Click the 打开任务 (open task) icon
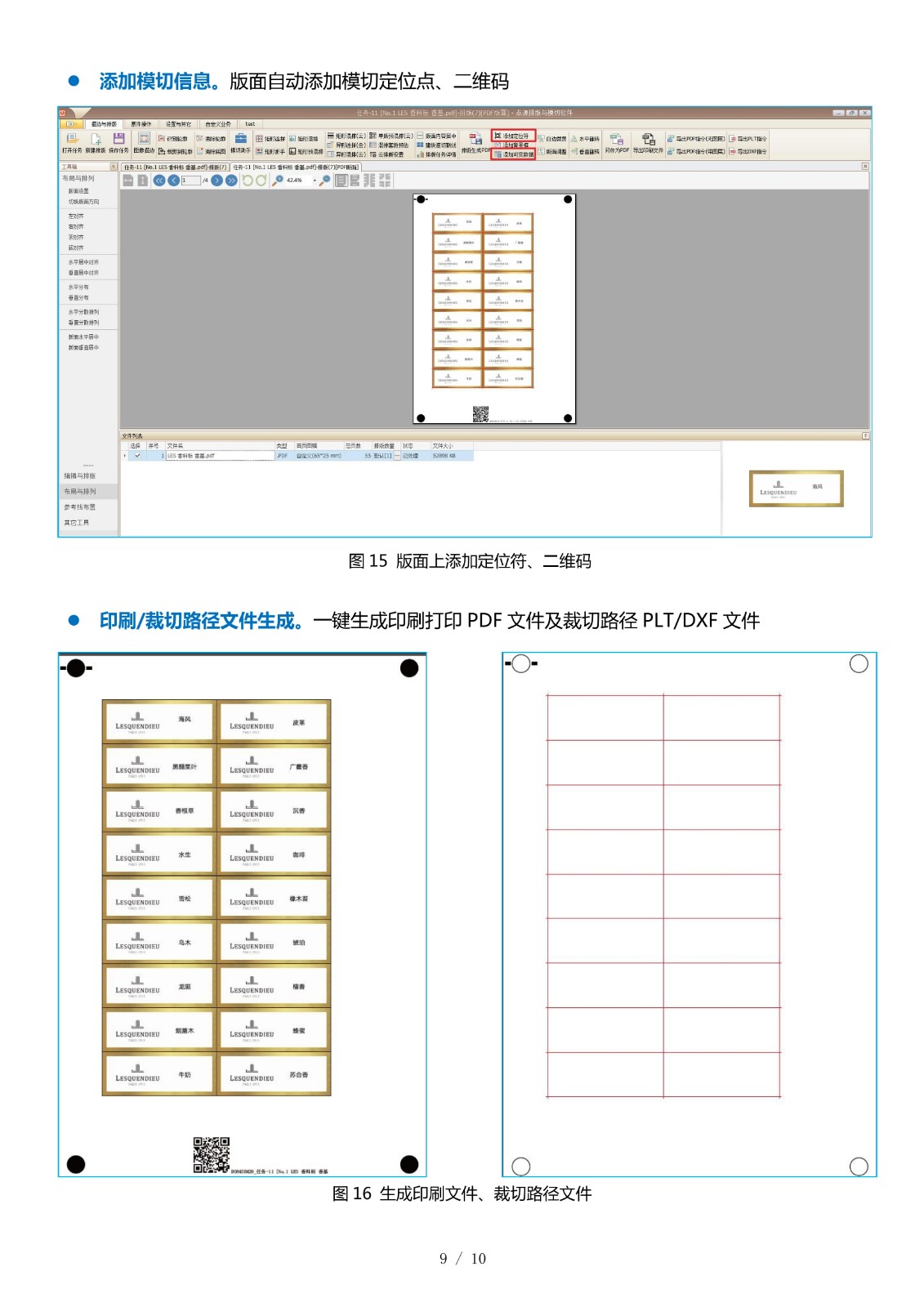924x1307 pixels. click(71, 139)
